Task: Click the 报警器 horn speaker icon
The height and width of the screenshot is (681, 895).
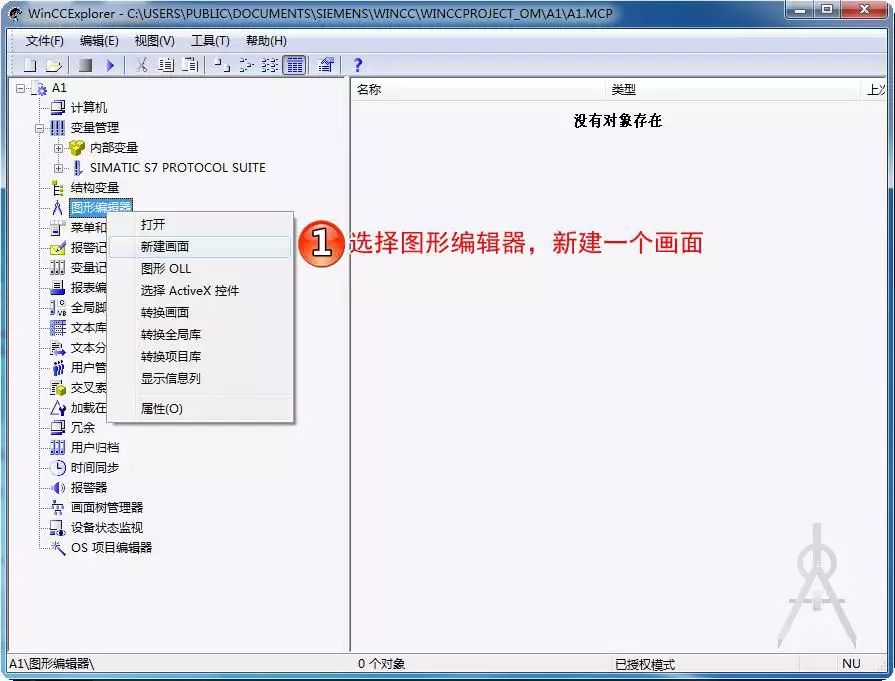Action: coord(58,487)
